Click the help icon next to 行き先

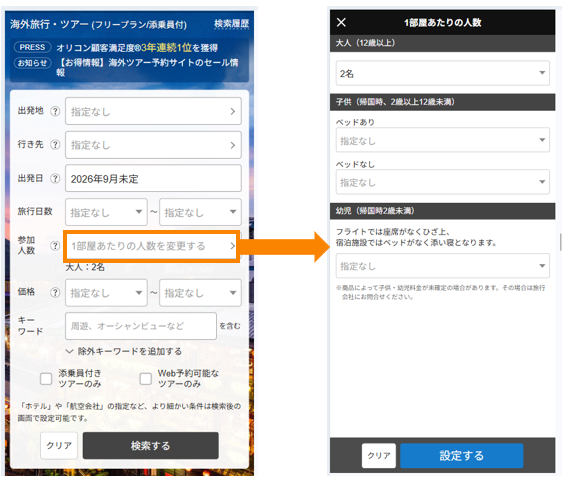pos(55,145)
